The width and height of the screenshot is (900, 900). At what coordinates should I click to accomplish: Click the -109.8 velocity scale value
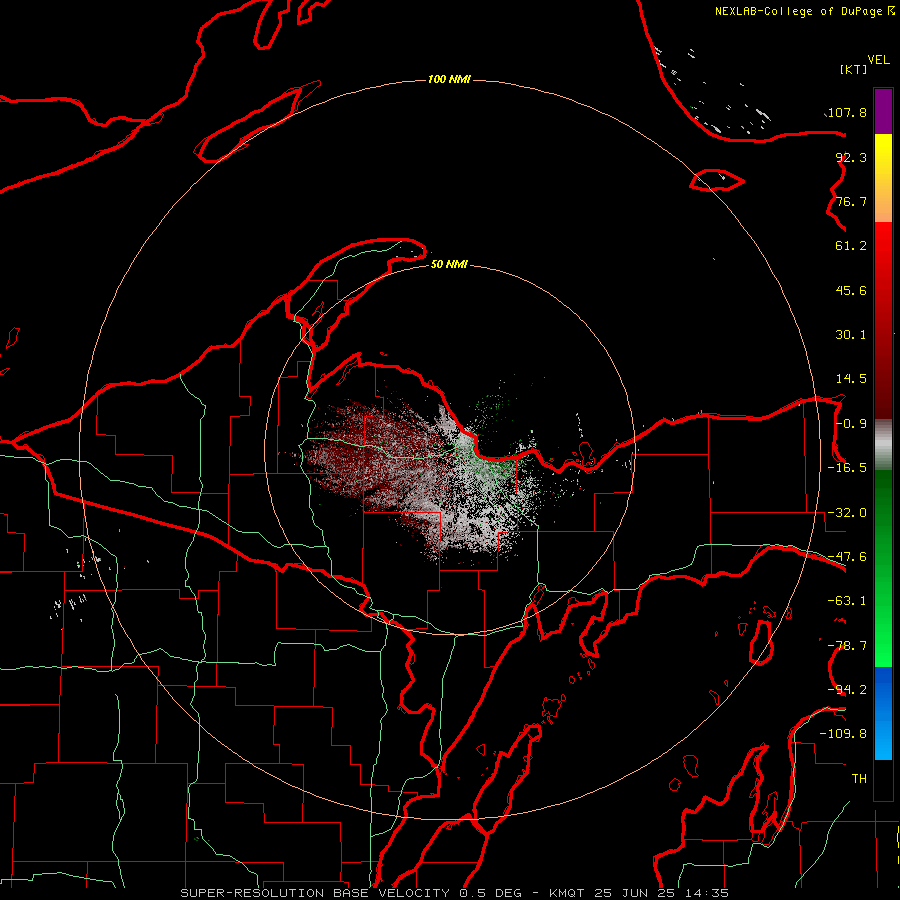(x=843, y=734)
